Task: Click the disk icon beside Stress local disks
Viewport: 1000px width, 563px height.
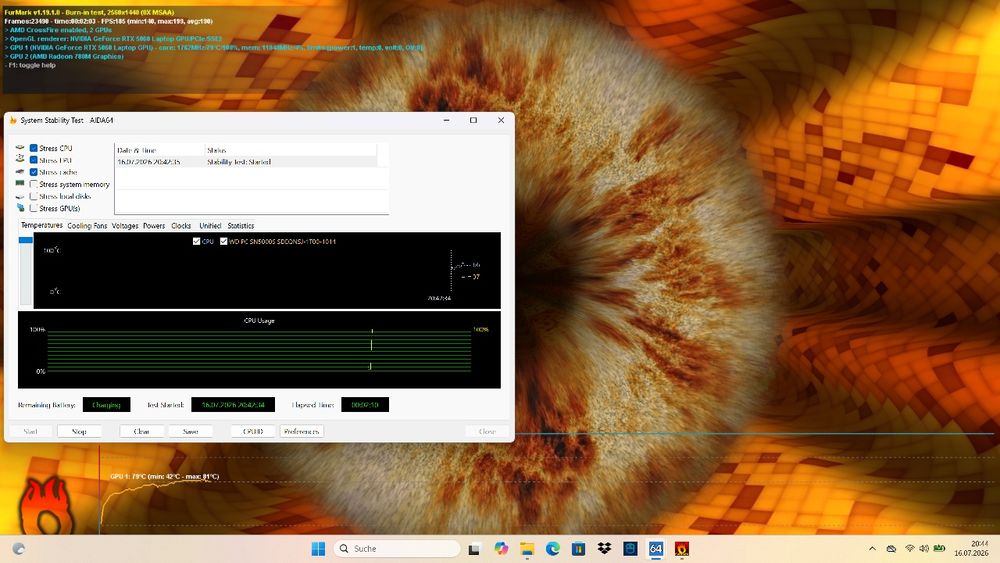Action: click(20, 196)
